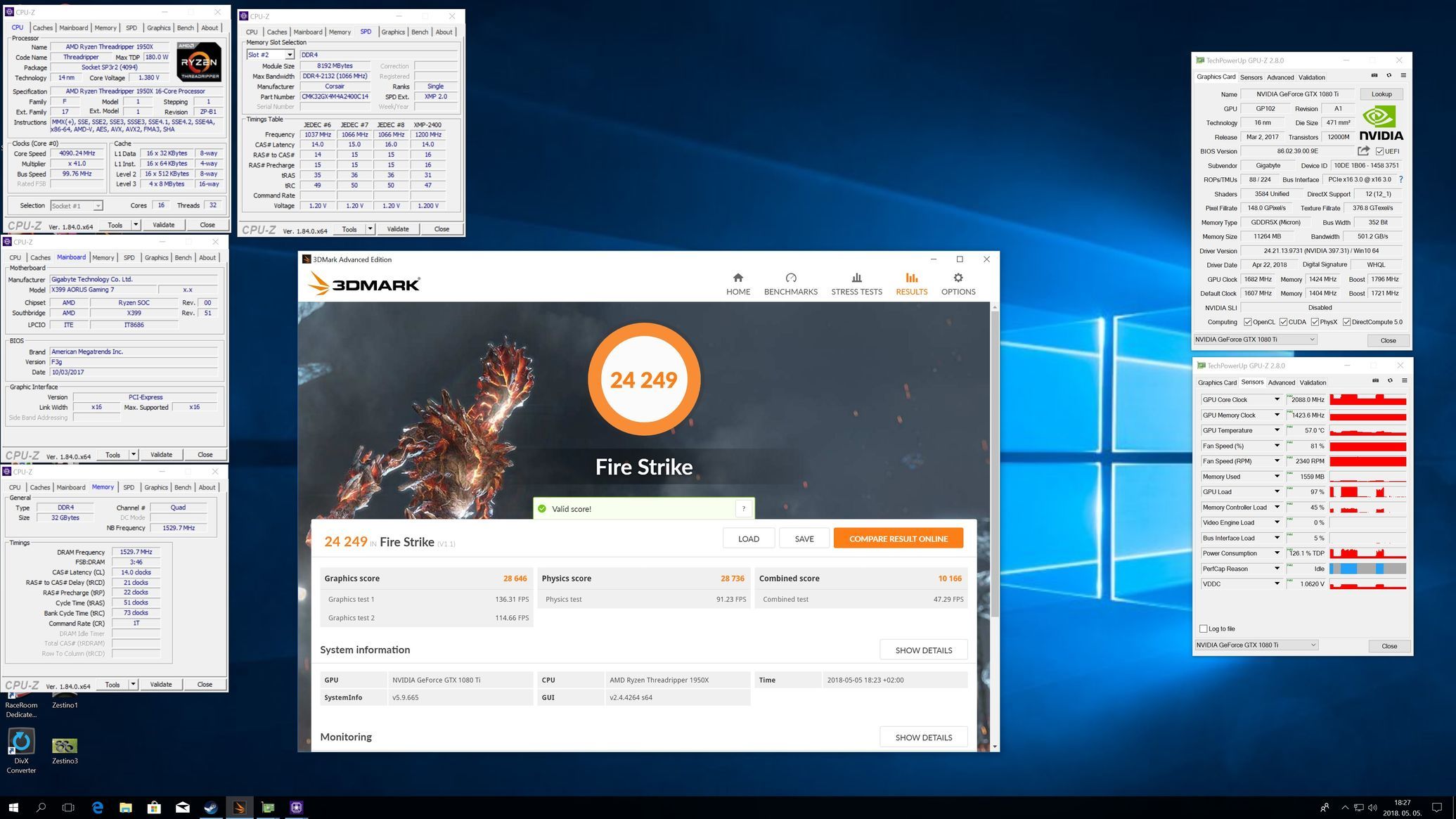Open Zestino3 desktop icon
The image size is (1456, 819).
(x=65, y=750)
